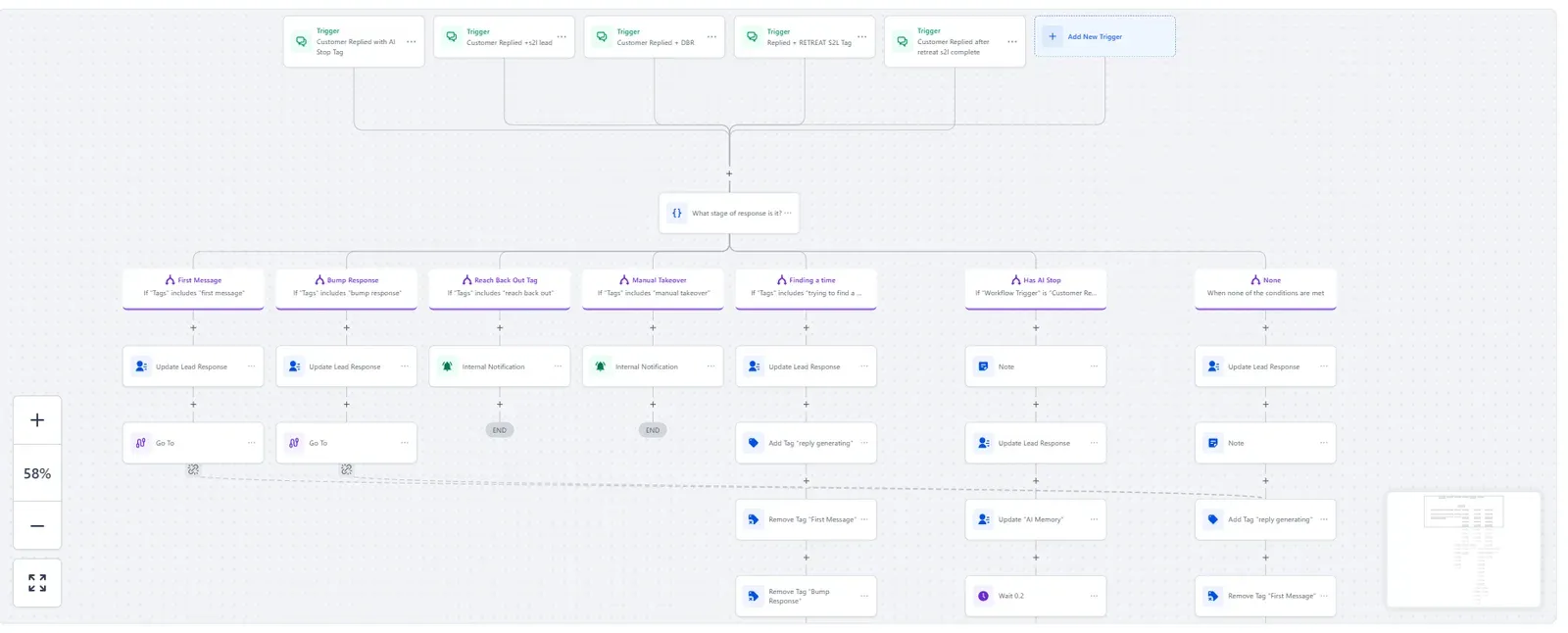The image size is (1568, 633).
Task: Click the curly-braces icon on the condition node
Action: [x=676, y=213]
